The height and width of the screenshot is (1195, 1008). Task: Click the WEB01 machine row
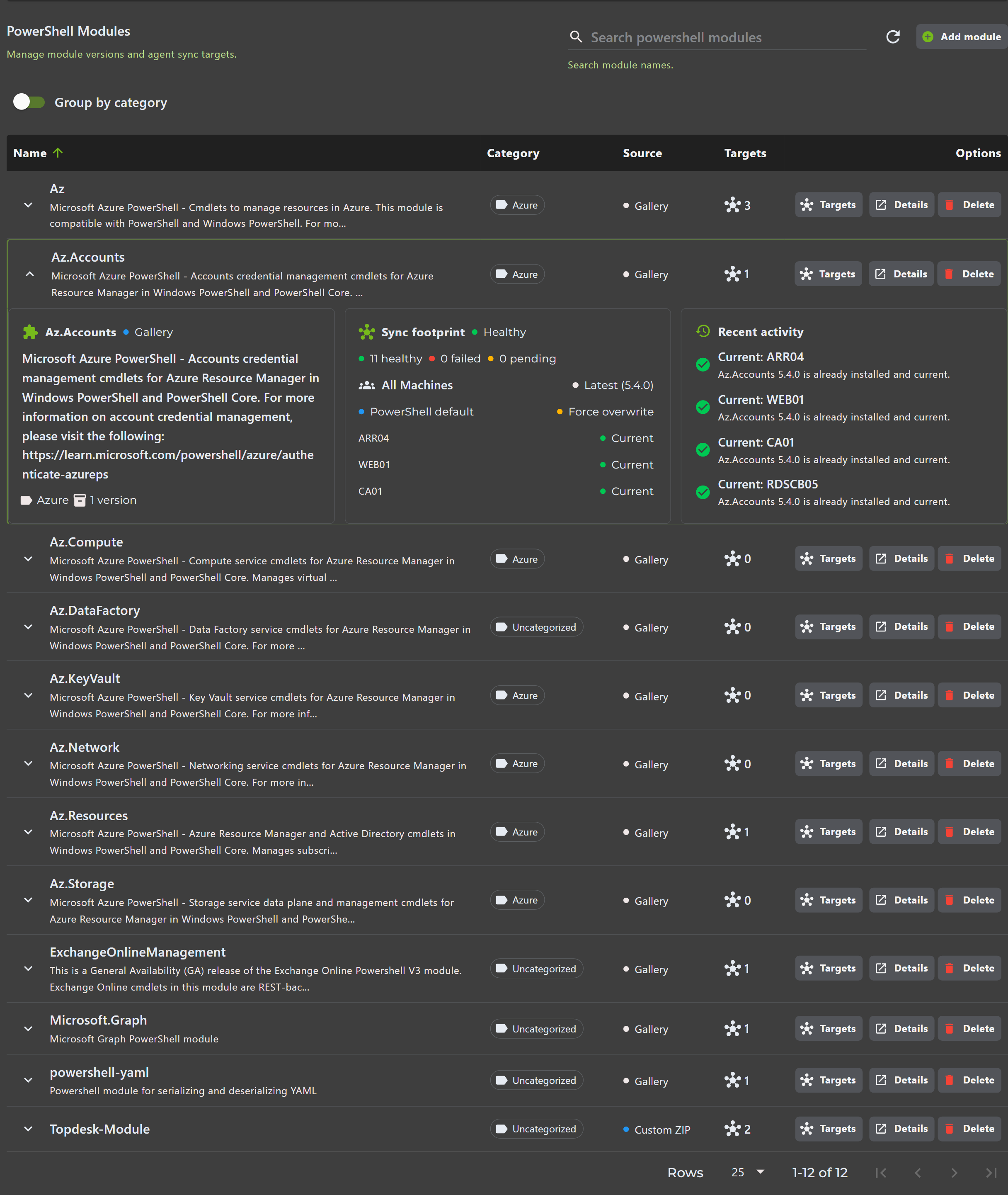click(506, 465)
